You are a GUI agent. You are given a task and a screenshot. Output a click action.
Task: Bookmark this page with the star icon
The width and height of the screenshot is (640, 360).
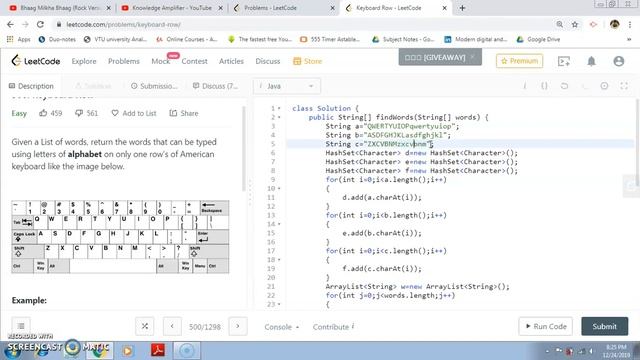(x=575, y=24)
